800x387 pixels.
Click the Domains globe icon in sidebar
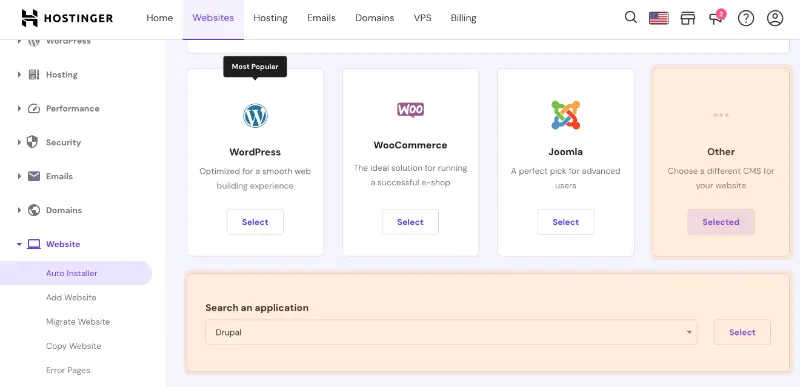pyautogui.click(x=34, y=210)
